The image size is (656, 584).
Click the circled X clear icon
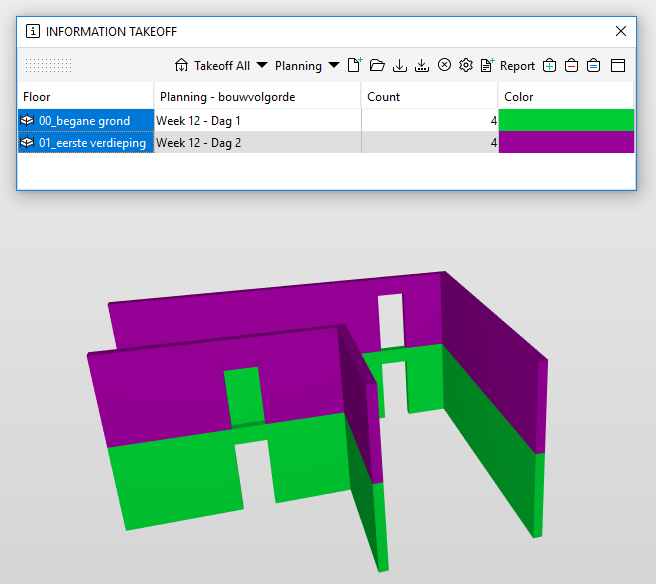444,66
